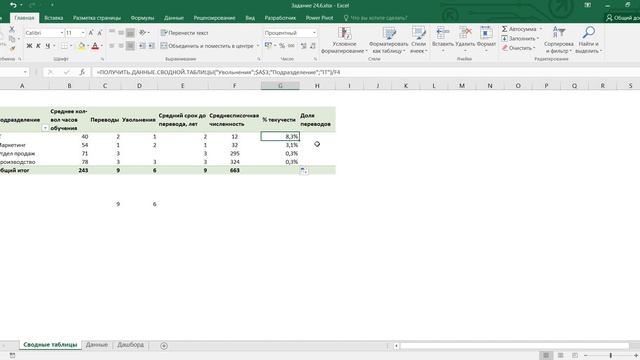Open Найти и выделить menu

coord(589,40)
